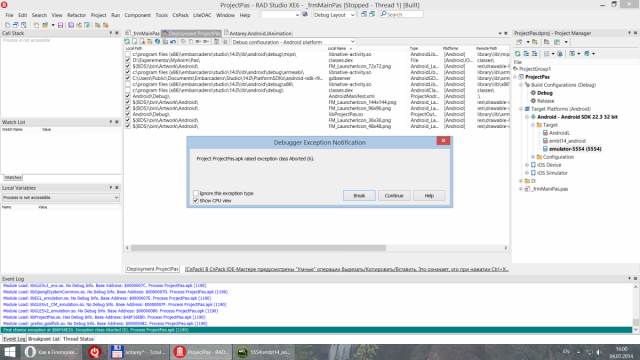The image size is (640, 360).
Task: Open the Run menu
Action: [116, 15]
